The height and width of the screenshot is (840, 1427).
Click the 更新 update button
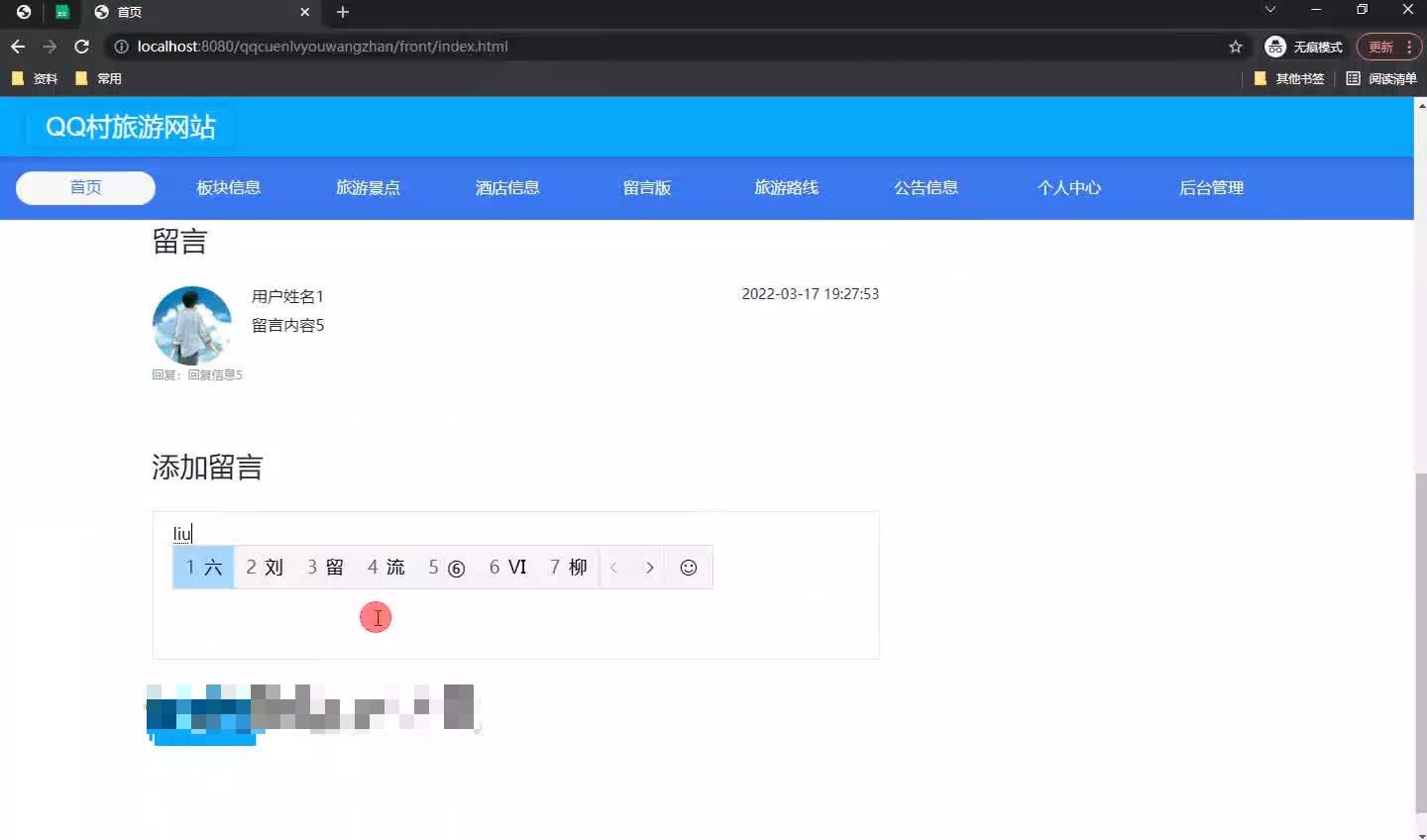(x=1381, y=47)
